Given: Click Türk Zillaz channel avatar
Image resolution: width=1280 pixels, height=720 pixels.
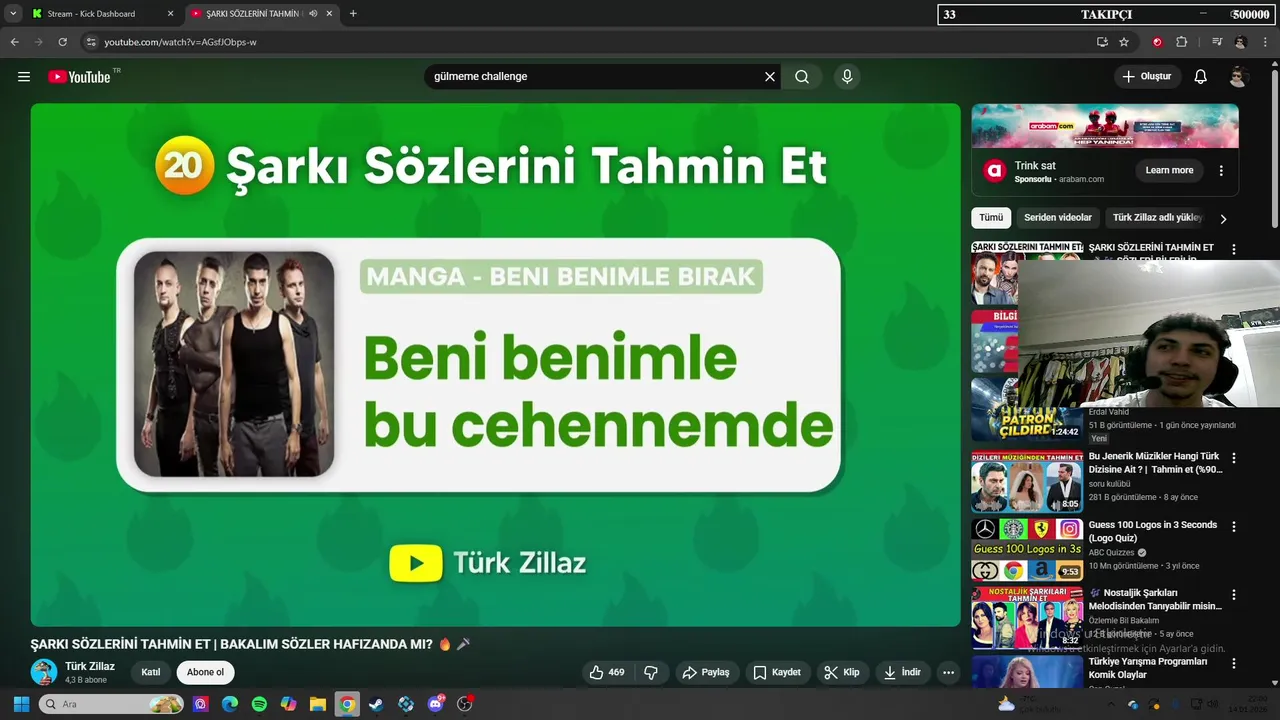Looking at the screenshot, I should [x=43, y=672].
